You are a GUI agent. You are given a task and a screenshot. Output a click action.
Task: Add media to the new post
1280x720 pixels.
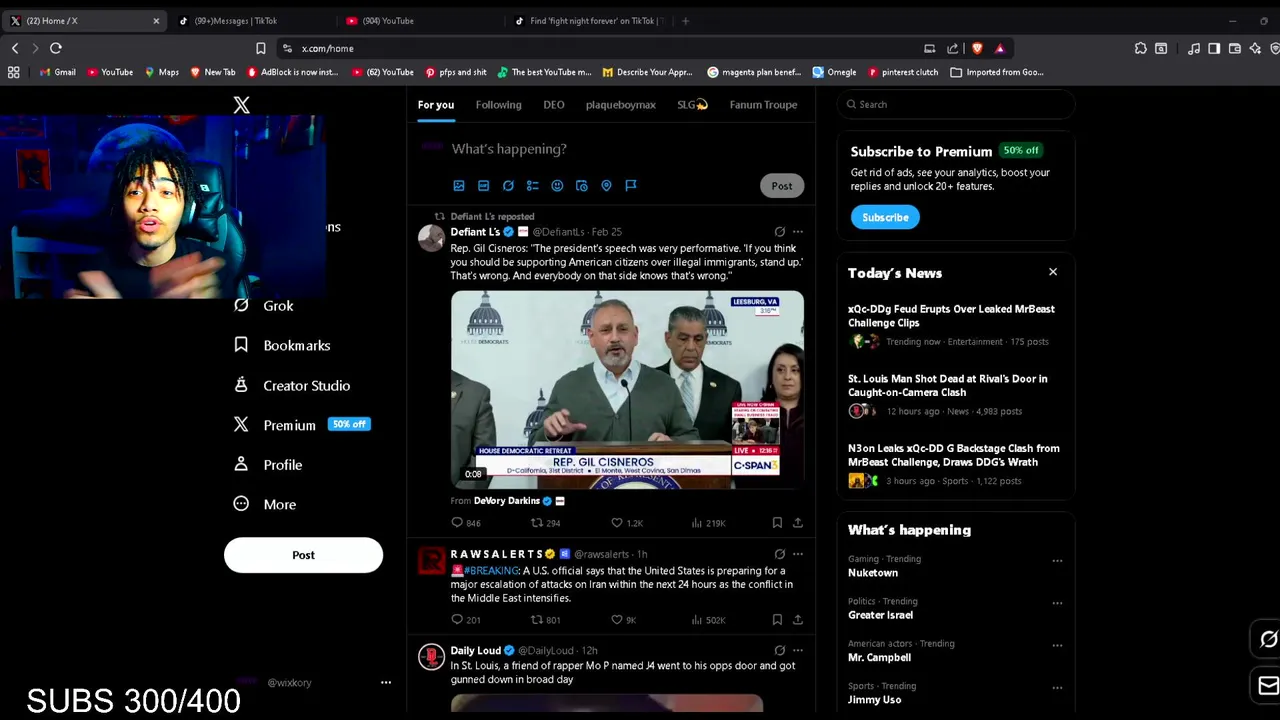pyautogui.click(x=459, y=185)
